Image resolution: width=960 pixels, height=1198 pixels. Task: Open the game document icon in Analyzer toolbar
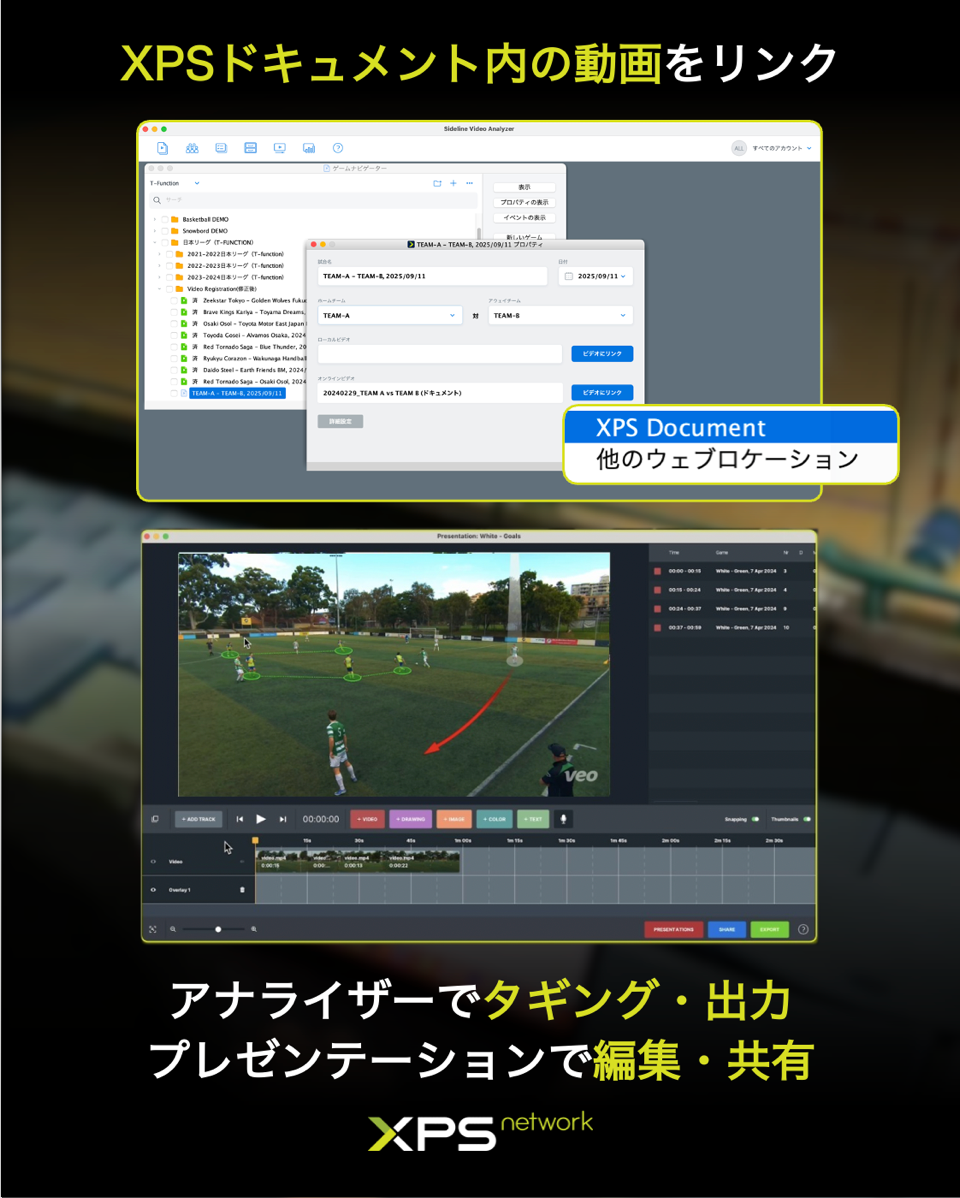coord(162,148)
